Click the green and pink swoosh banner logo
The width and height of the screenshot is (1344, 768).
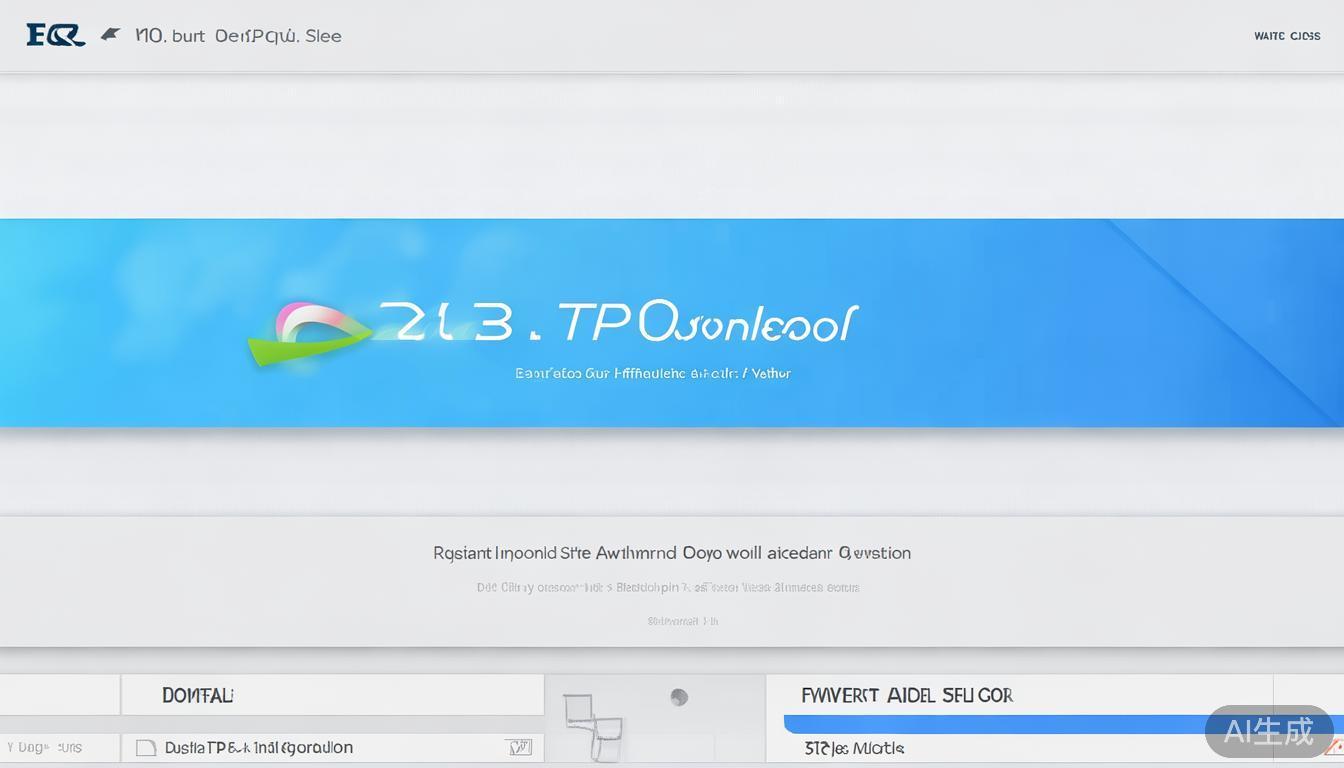click(308, 333)
